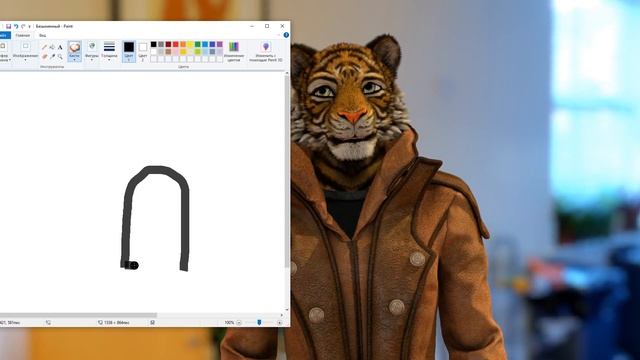This screenshot has width=640, height=360.
Task: Open Paint help via the blue question icon
Action: [x=286, y=35]
